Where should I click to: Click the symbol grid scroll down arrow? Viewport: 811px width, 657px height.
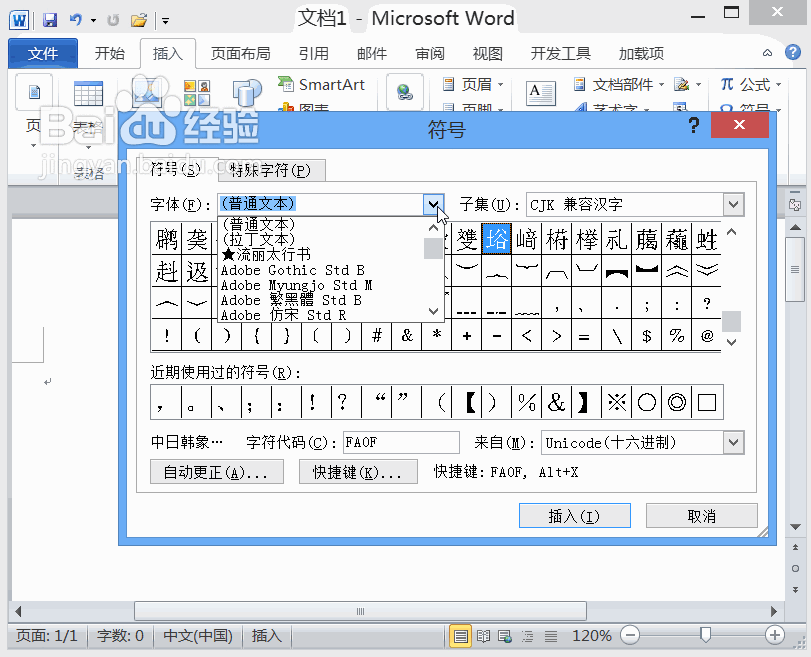(x=731, y=341)
